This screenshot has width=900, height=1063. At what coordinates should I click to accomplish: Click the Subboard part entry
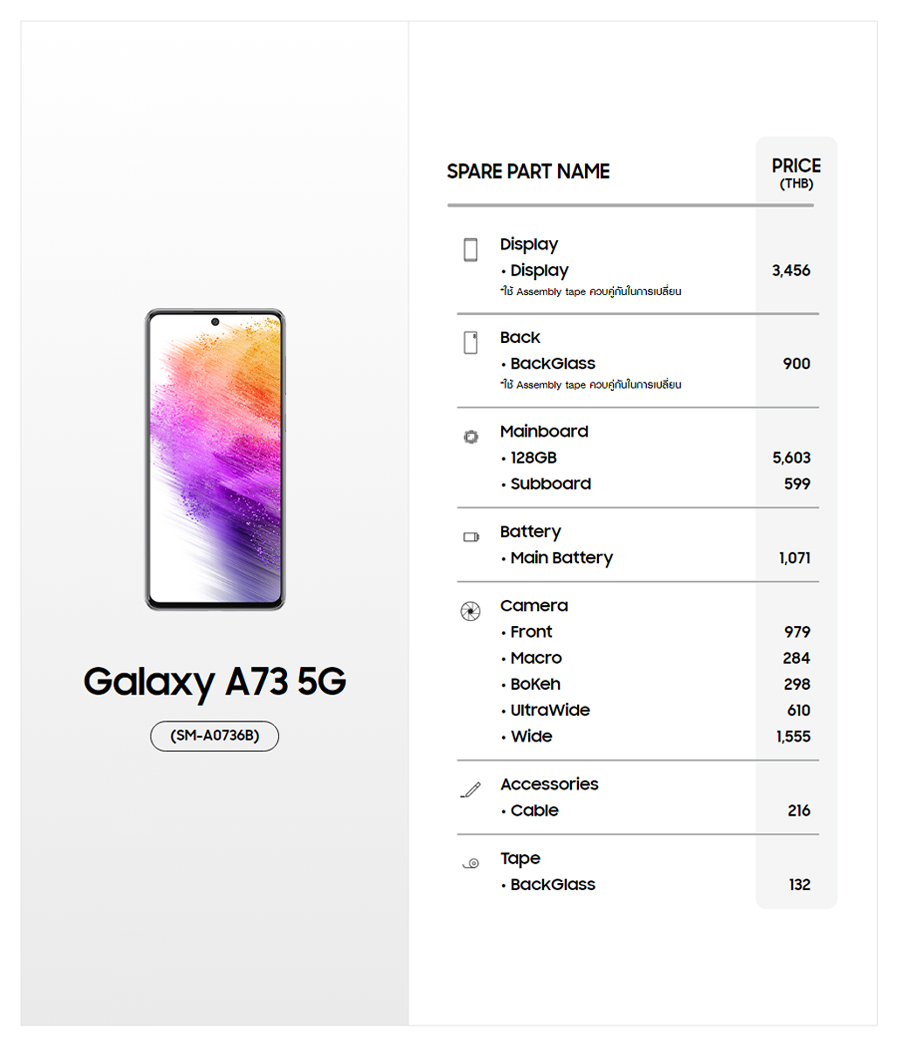click(x=550, y=484)
